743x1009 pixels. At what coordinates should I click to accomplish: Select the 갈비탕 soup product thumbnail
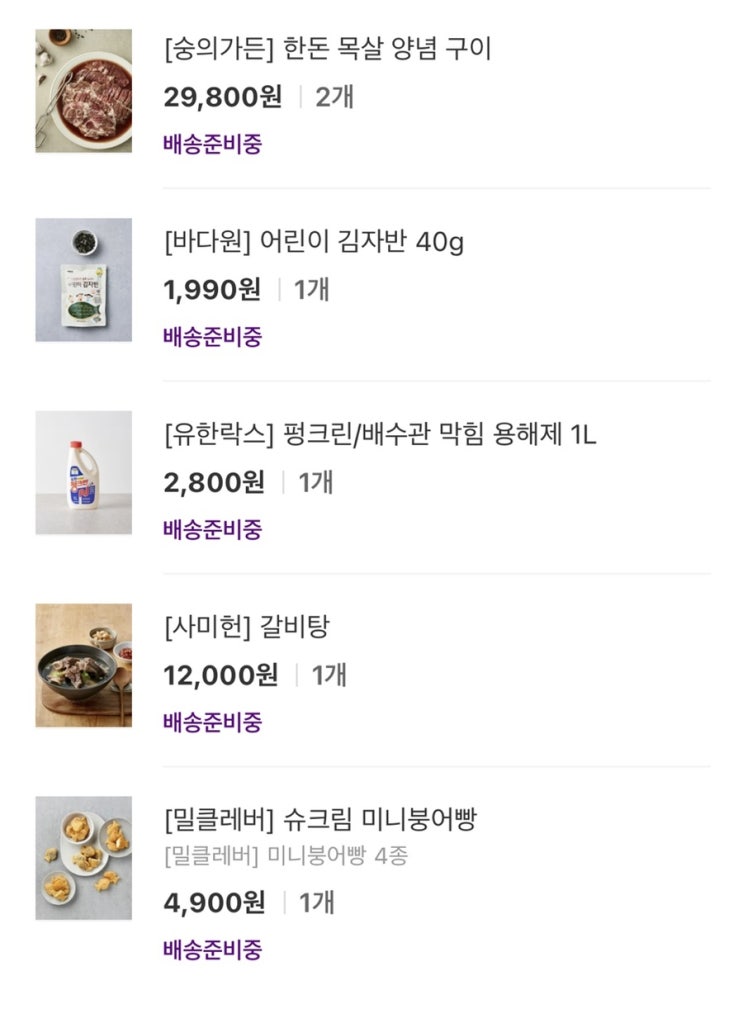coord(84,664)
